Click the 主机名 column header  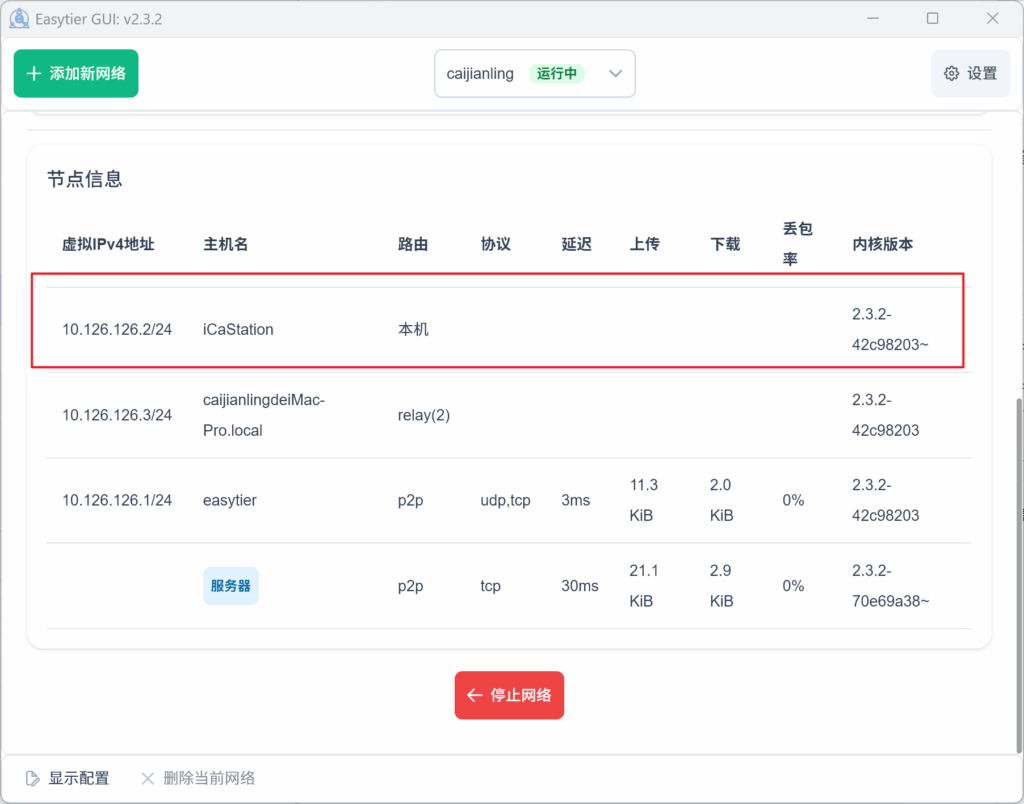[225, 244]
